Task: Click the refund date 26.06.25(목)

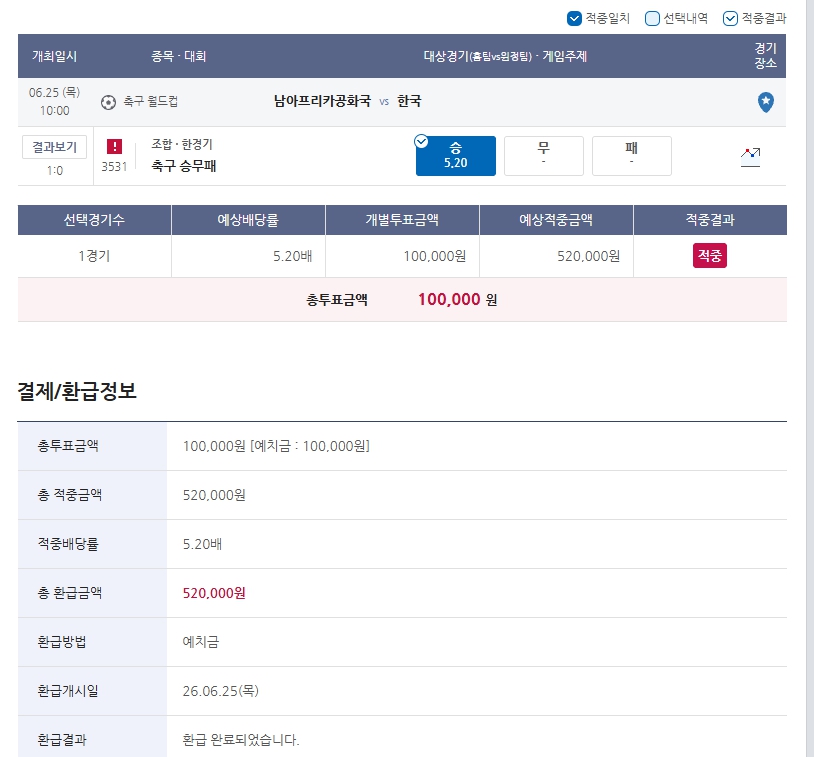Action: pyautogui.click(x=221, y=691)
